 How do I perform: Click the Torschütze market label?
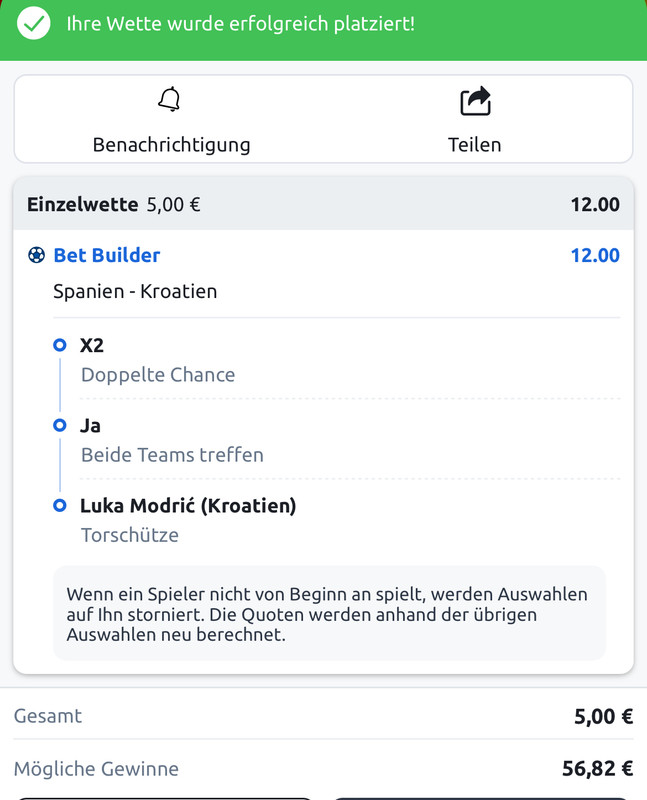pyautogui.click(x=130, y=535)
